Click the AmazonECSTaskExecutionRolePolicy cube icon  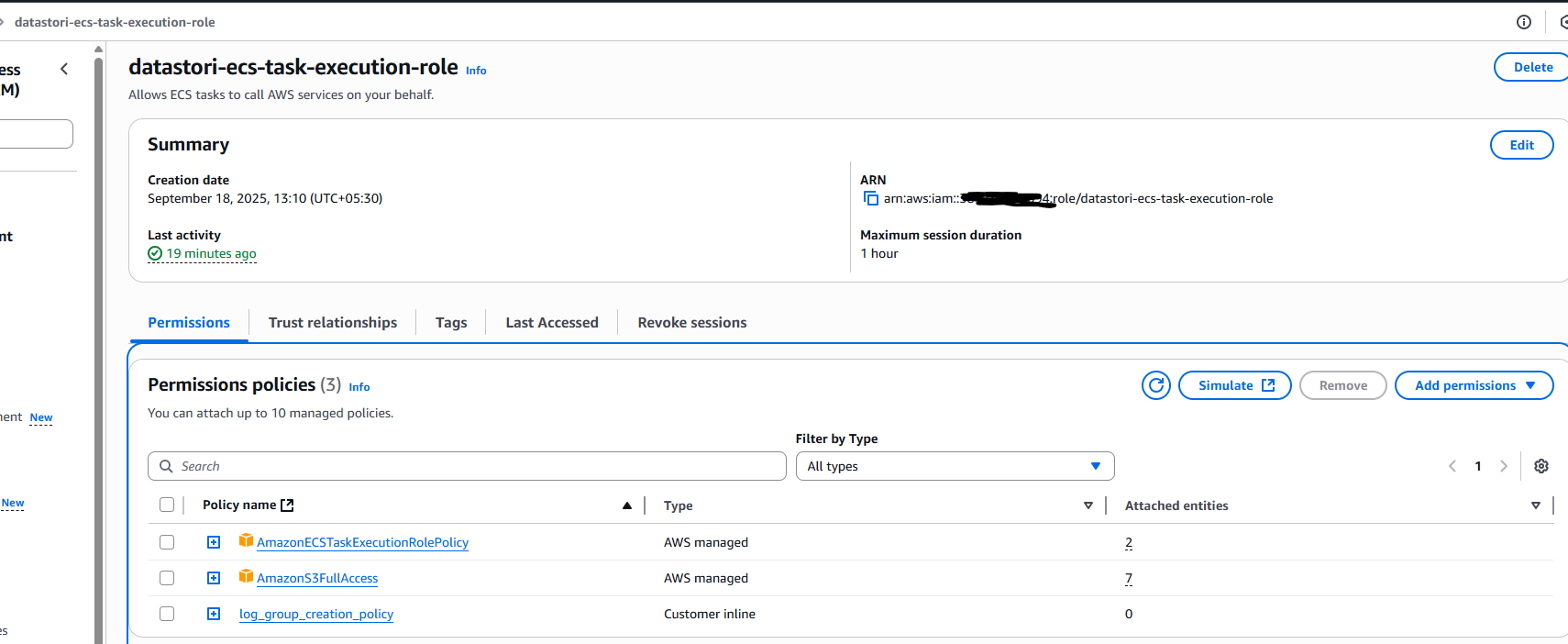246,540
